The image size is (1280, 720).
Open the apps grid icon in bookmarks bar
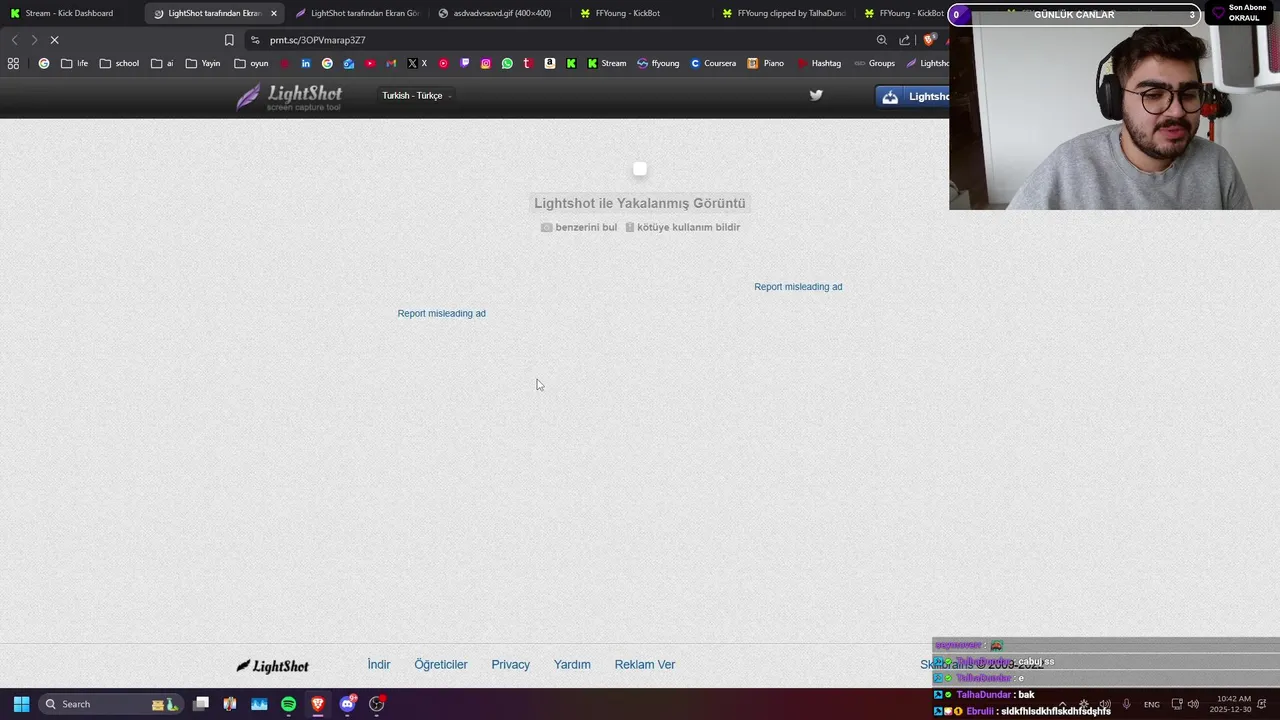pos(13,63)
